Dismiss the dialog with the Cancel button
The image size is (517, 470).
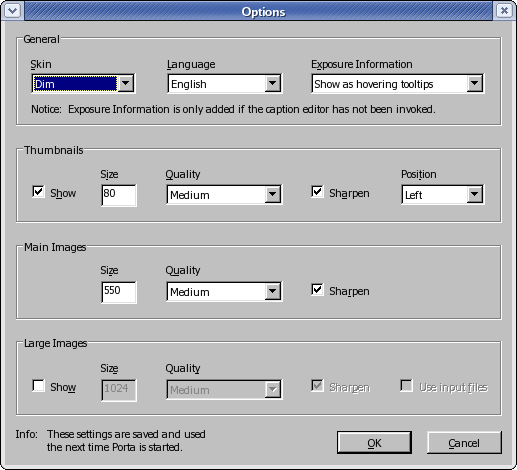(464, 443)
